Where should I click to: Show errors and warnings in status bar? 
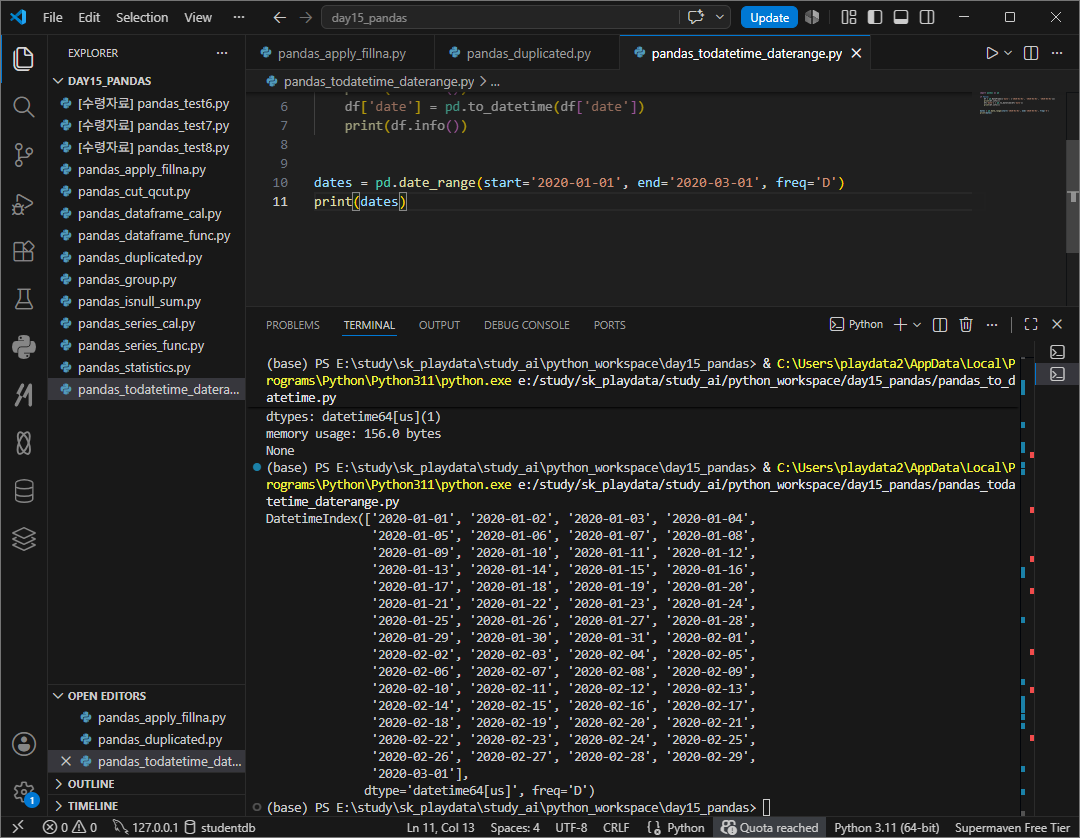pyautogui.click(x=70, y=827)
